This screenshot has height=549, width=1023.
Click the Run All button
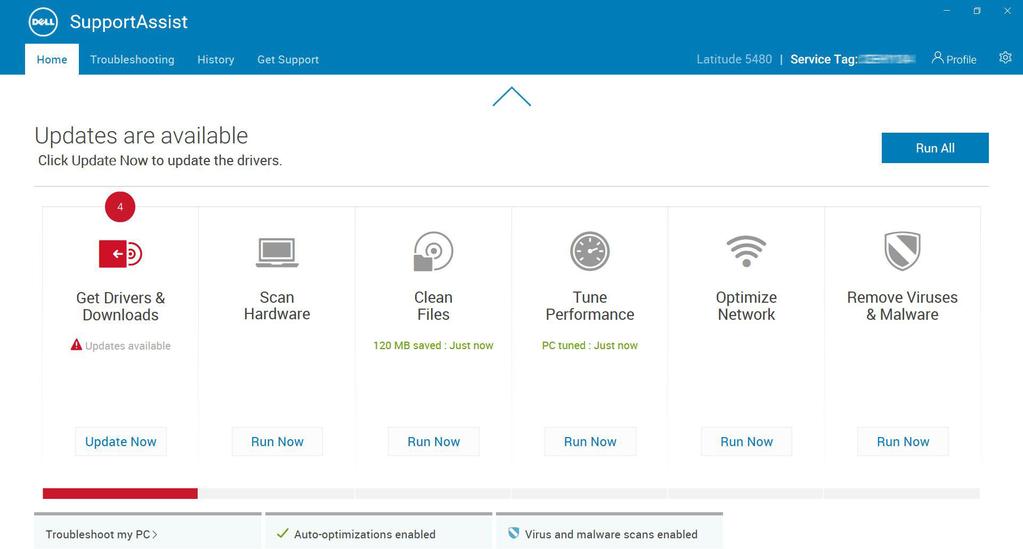(935, 148)
